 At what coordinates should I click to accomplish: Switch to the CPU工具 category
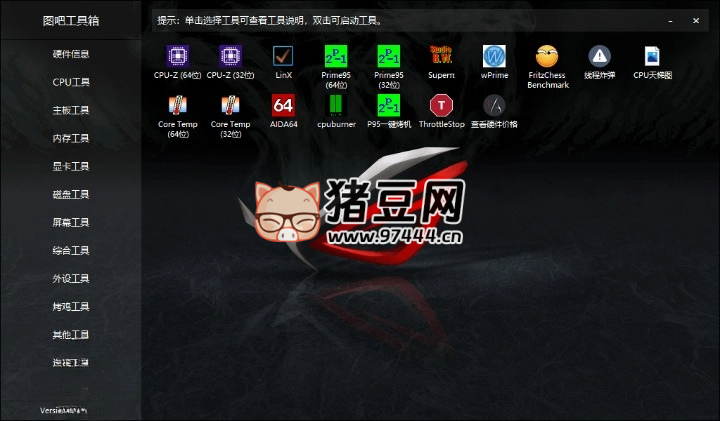(71, 82)
